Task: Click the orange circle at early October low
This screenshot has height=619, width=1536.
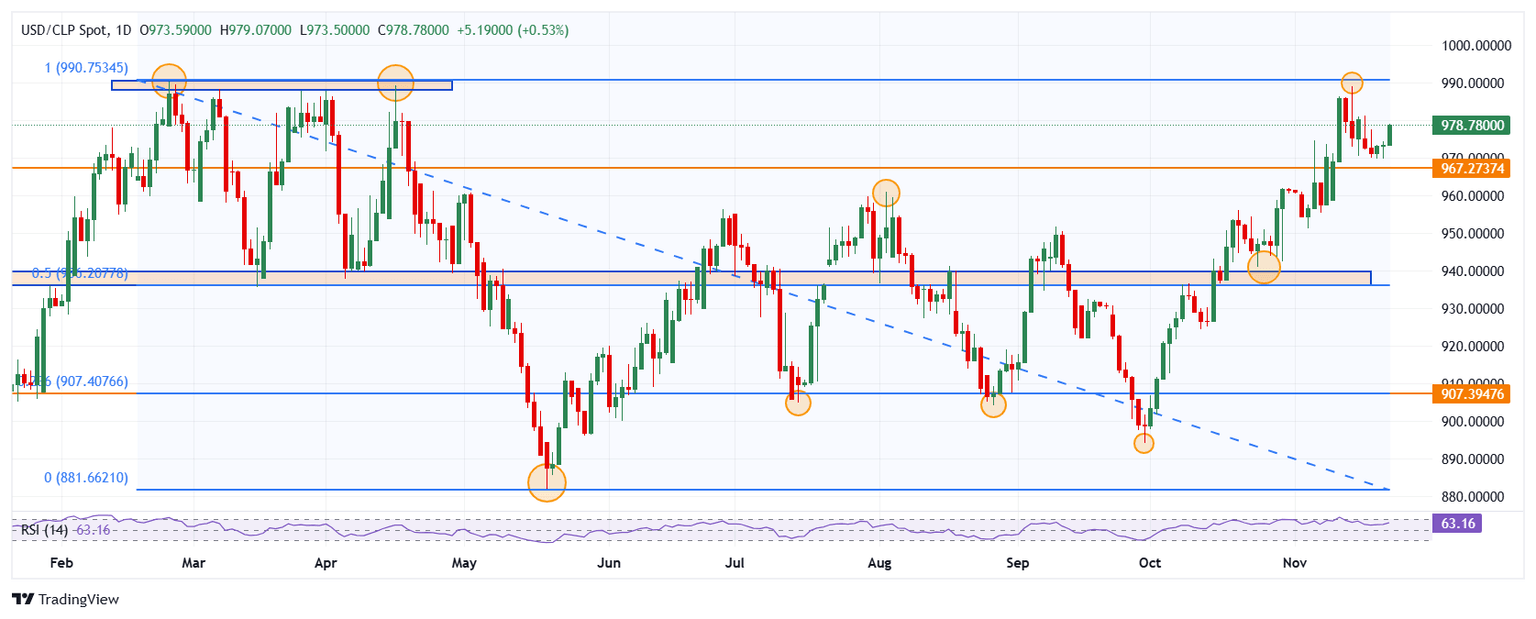Action: [x=1144, y=442]
